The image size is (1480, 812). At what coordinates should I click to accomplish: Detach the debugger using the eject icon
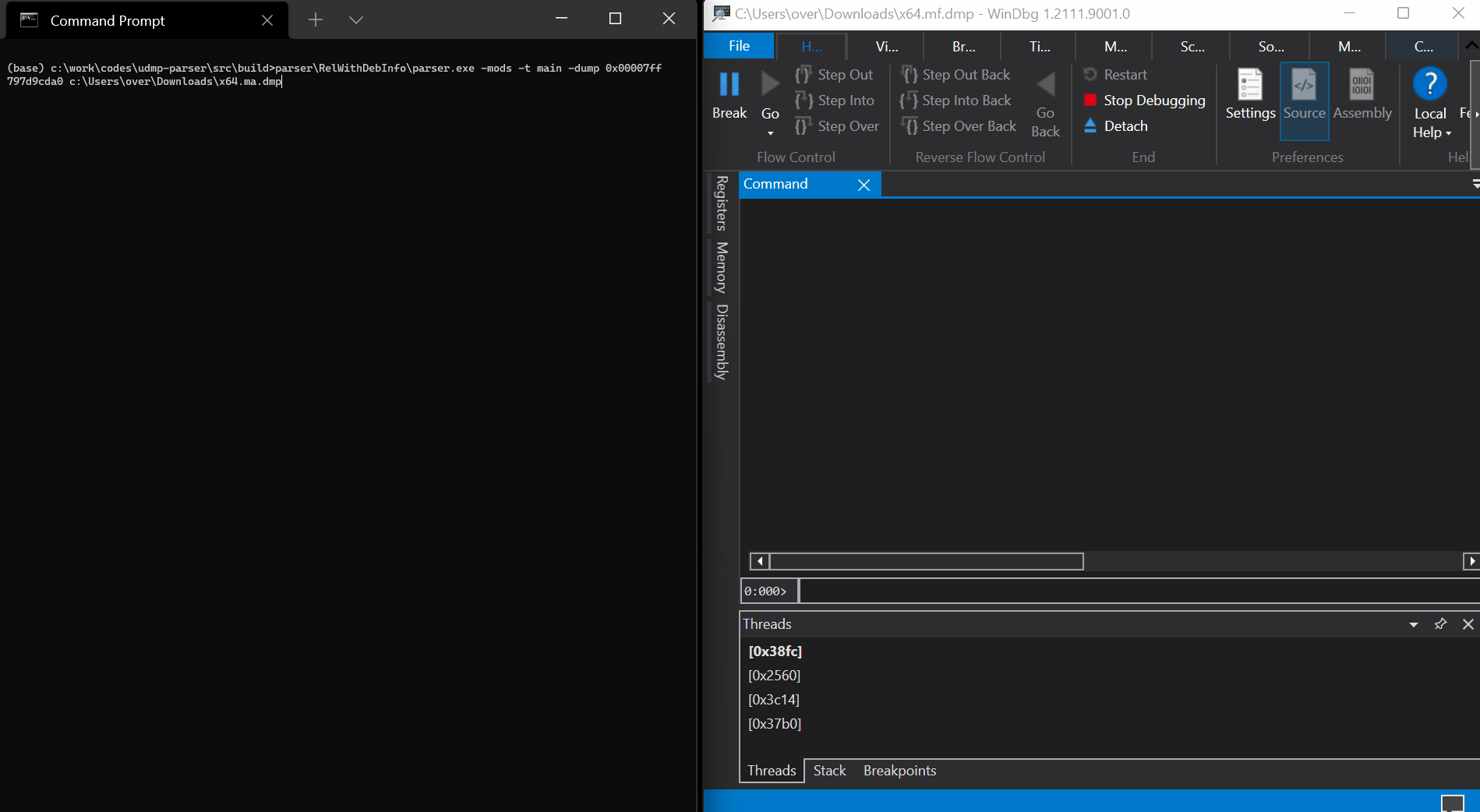pos(1090,125)
